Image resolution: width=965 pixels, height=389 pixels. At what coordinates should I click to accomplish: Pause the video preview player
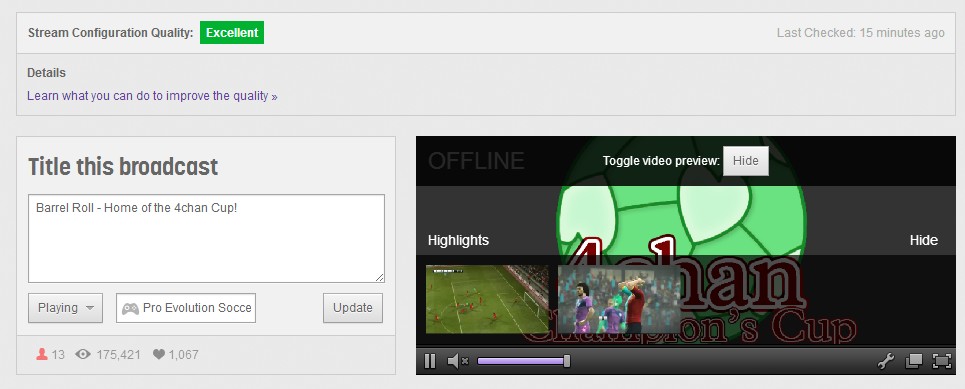[430, 361]
